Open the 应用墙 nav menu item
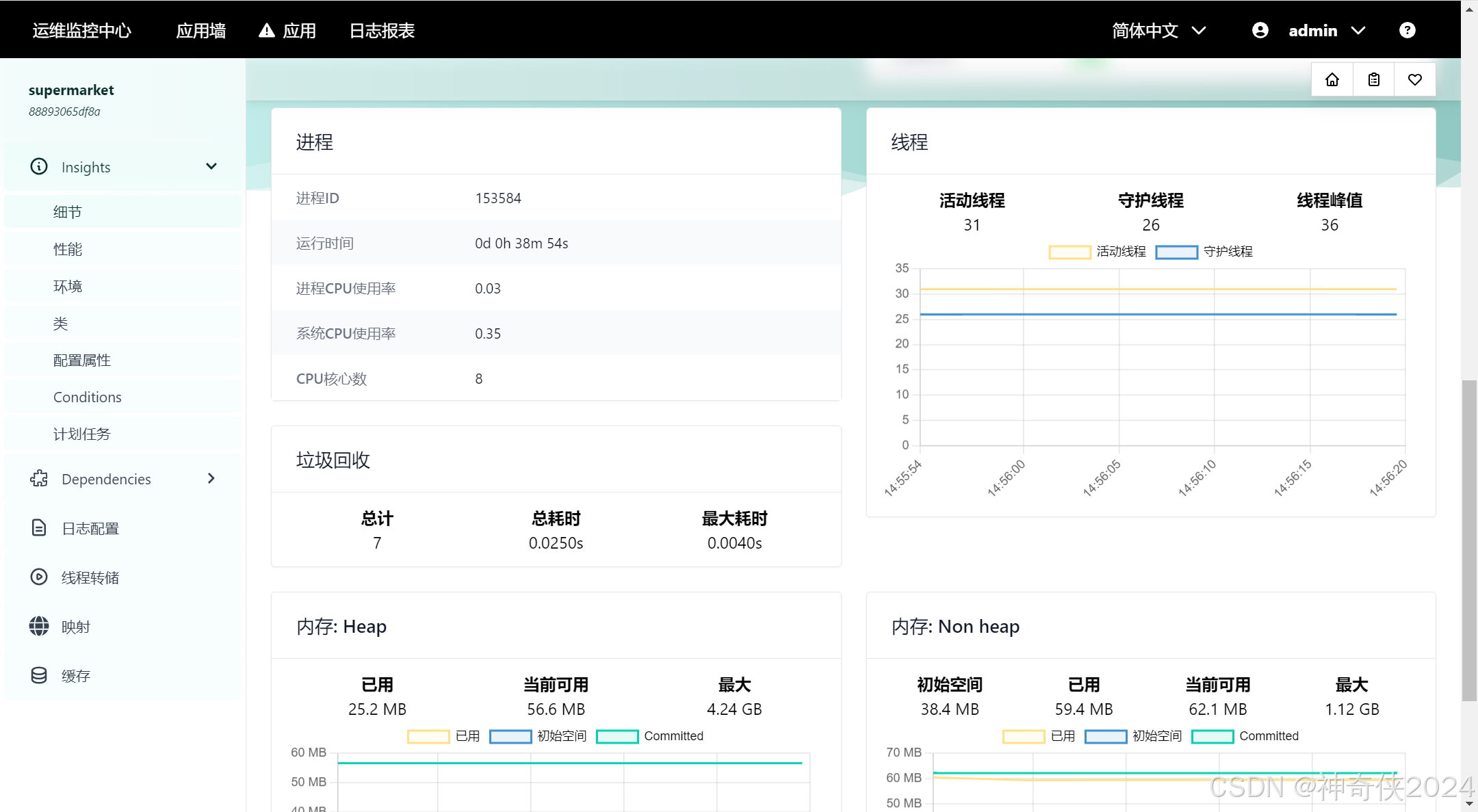The width and height of the screenshot is (1478, 812). pos(200,31)
